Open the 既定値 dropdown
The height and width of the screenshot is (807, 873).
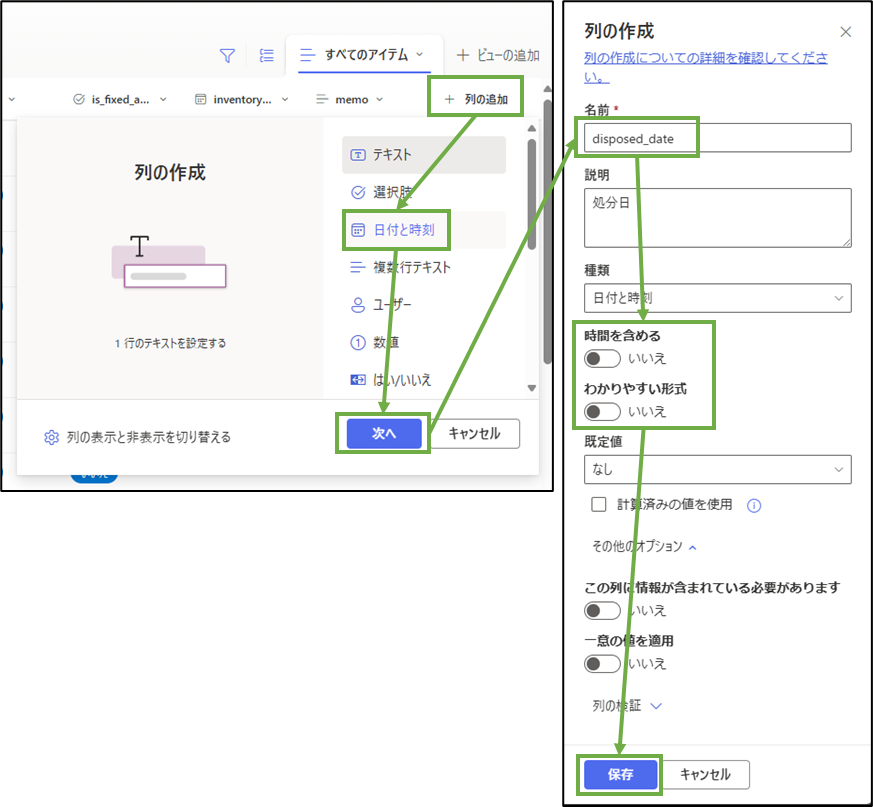[x=718, y=469]
